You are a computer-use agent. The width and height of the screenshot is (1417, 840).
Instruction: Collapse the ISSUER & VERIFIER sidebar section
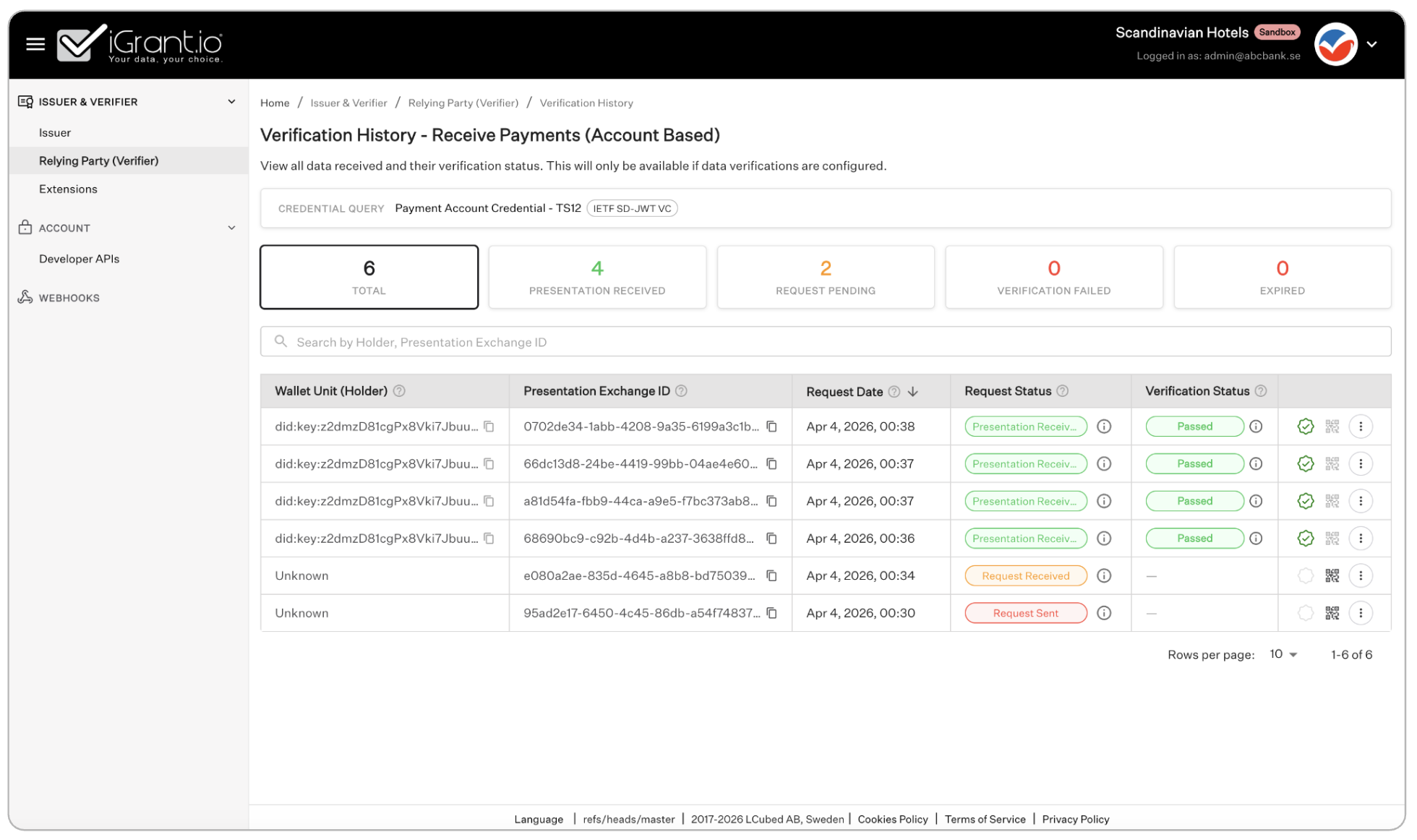231,101
